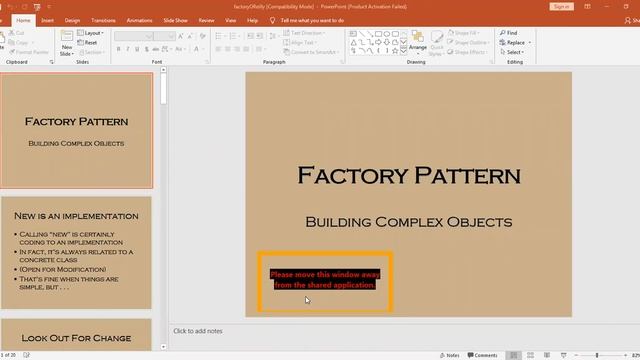Open the Design tab
640x360 pixels.
[72, 20]
